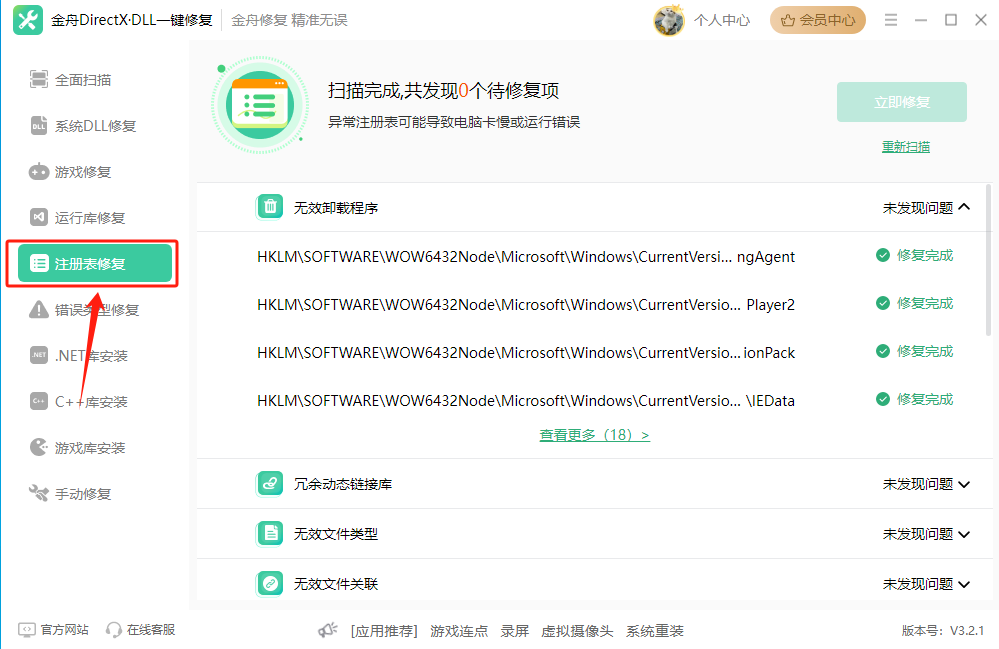Click the [应用推荐] label
This screenshot has height=649, width=999.
(384, 631)
